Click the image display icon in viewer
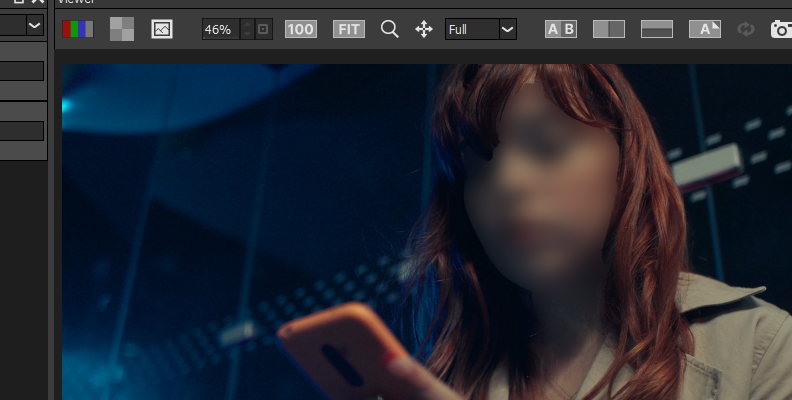 click(162, 29)
